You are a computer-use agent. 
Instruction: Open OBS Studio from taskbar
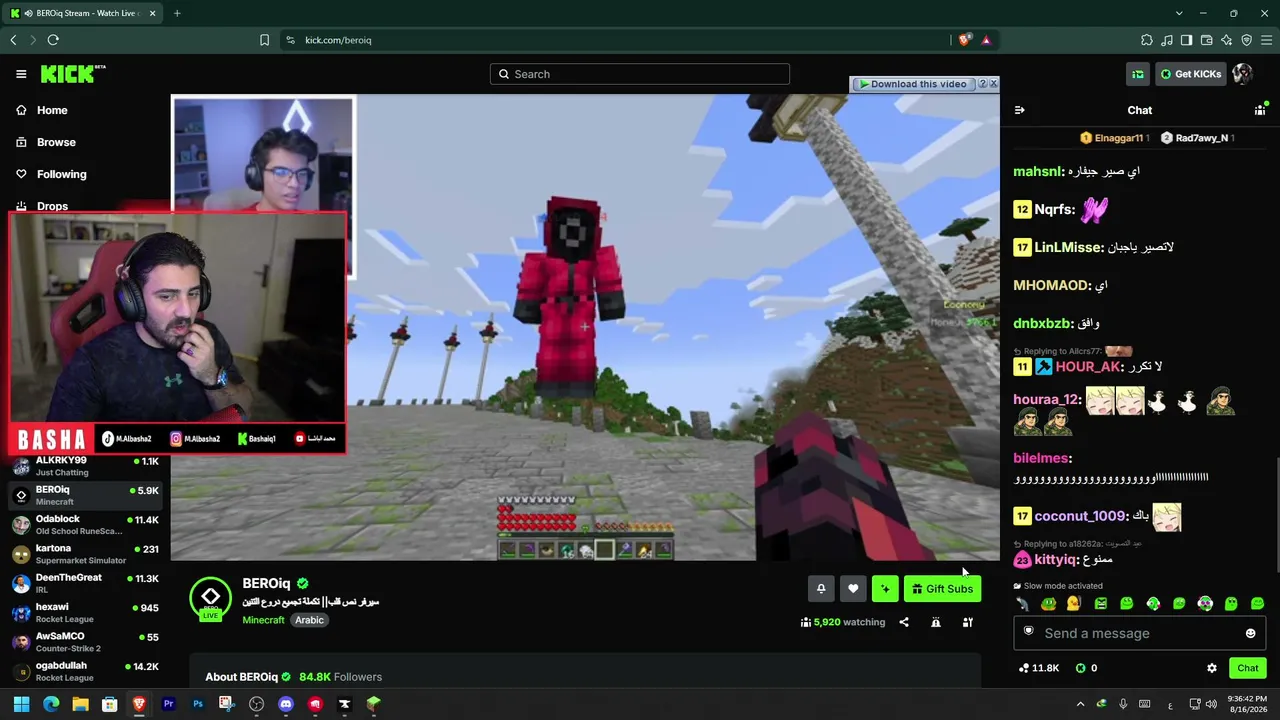click(257, 704)
